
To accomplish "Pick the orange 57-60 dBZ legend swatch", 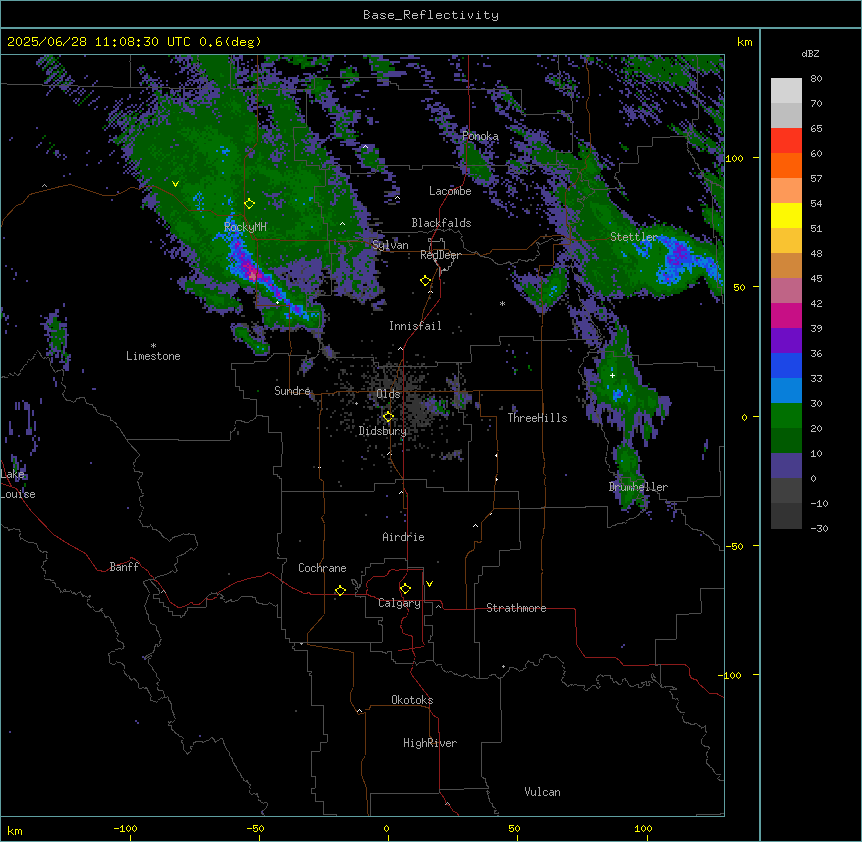I will tap(786, 165).
